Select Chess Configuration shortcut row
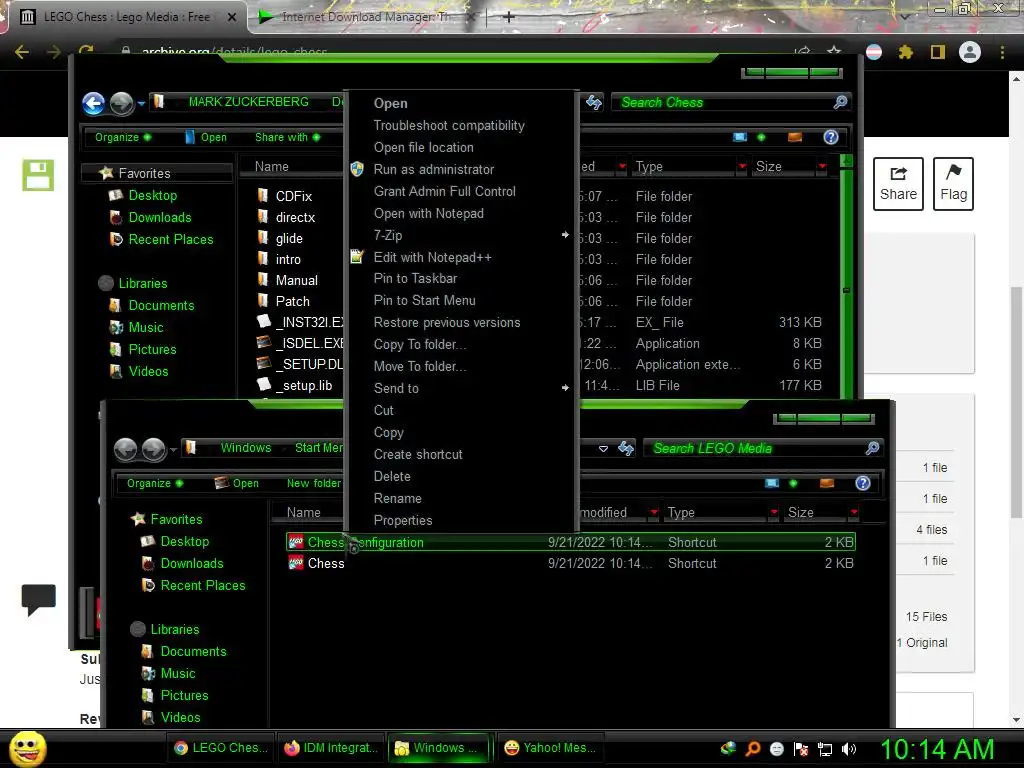 click(571, 542)
